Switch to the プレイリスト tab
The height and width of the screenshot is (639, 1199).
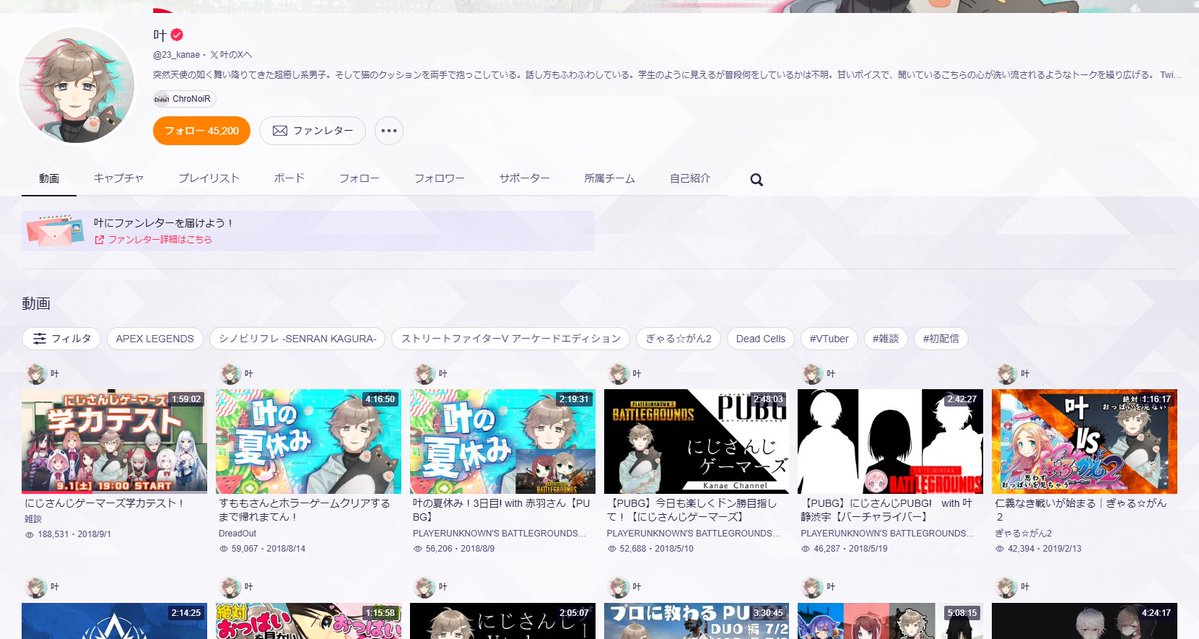(209, 178)
